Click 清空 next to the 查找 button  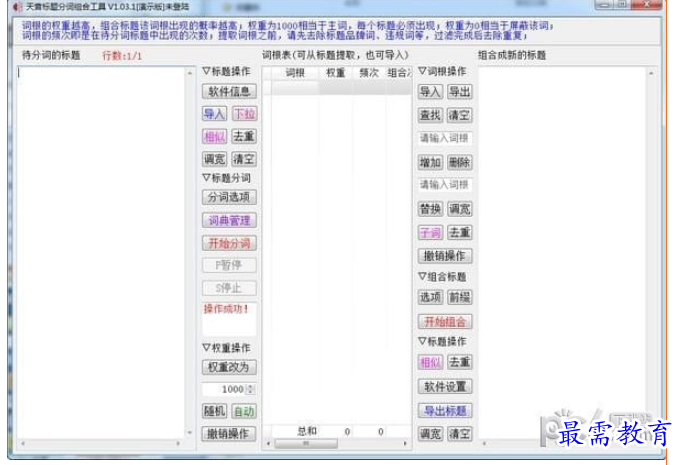460,115
